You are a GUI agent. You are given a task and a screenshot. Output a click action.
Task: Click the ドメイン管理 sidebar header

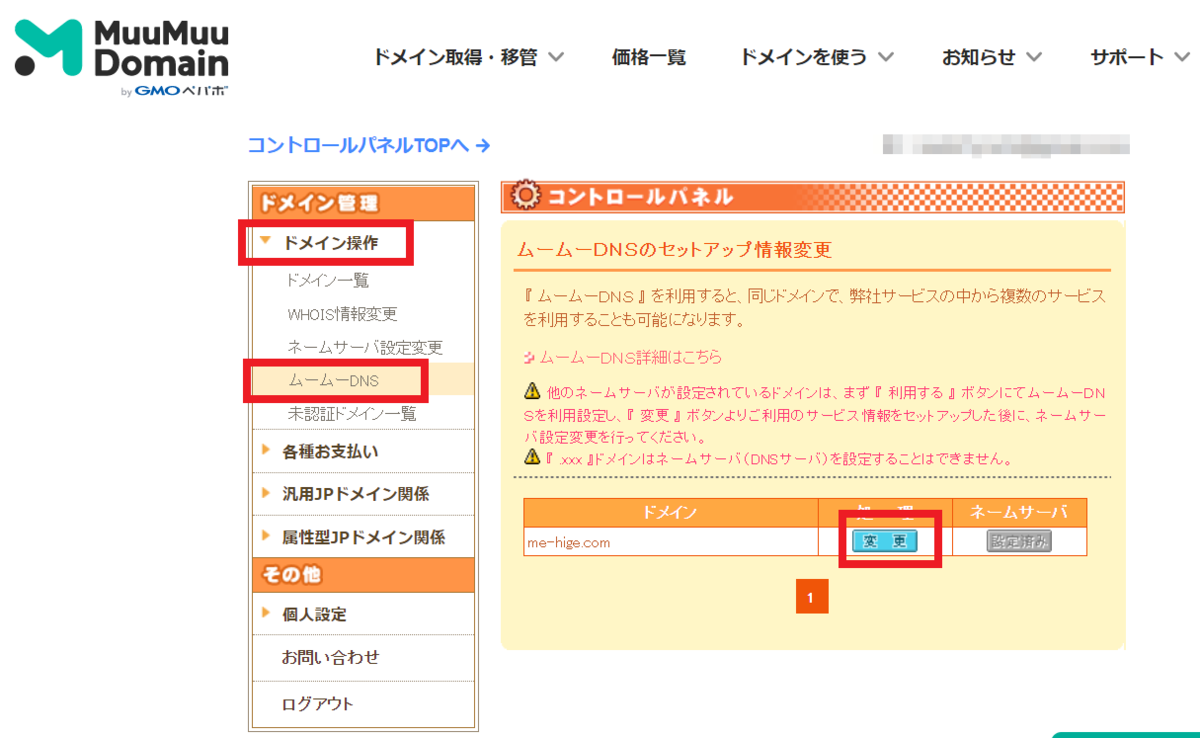362,203
